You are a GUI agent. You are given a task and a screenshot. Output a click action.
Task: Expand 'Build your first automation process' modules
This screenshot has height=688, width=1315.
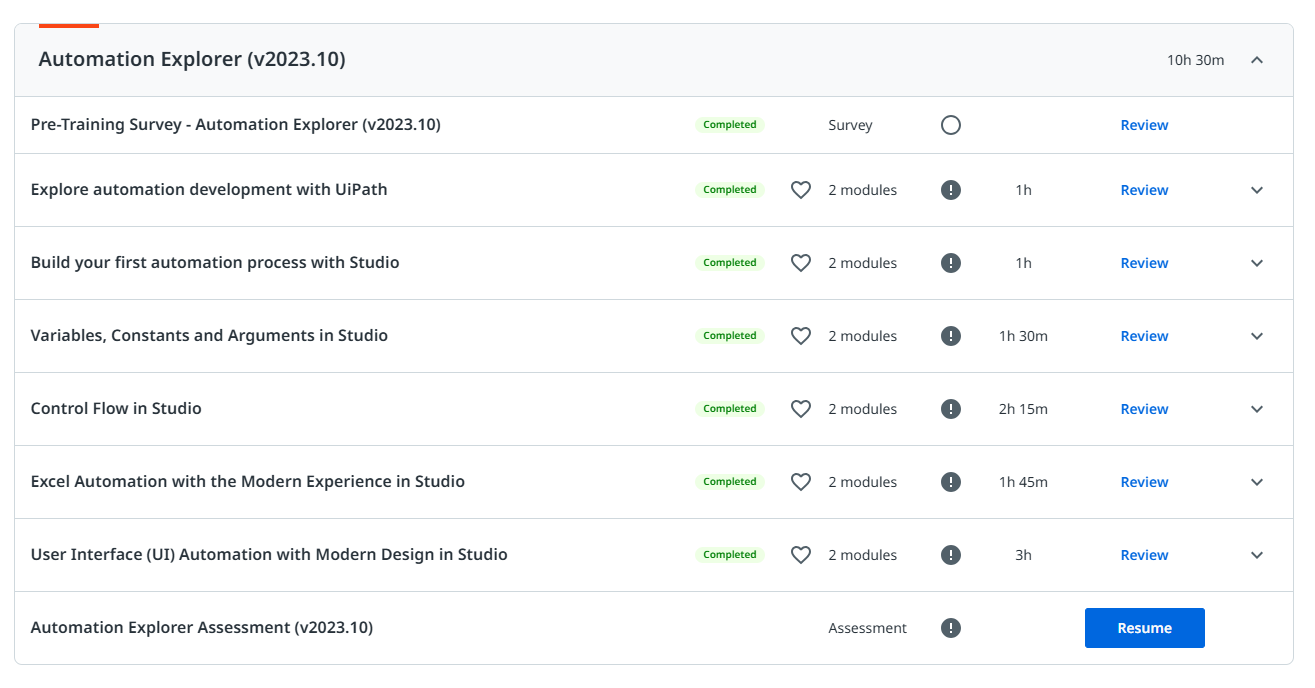(1257, 263)
